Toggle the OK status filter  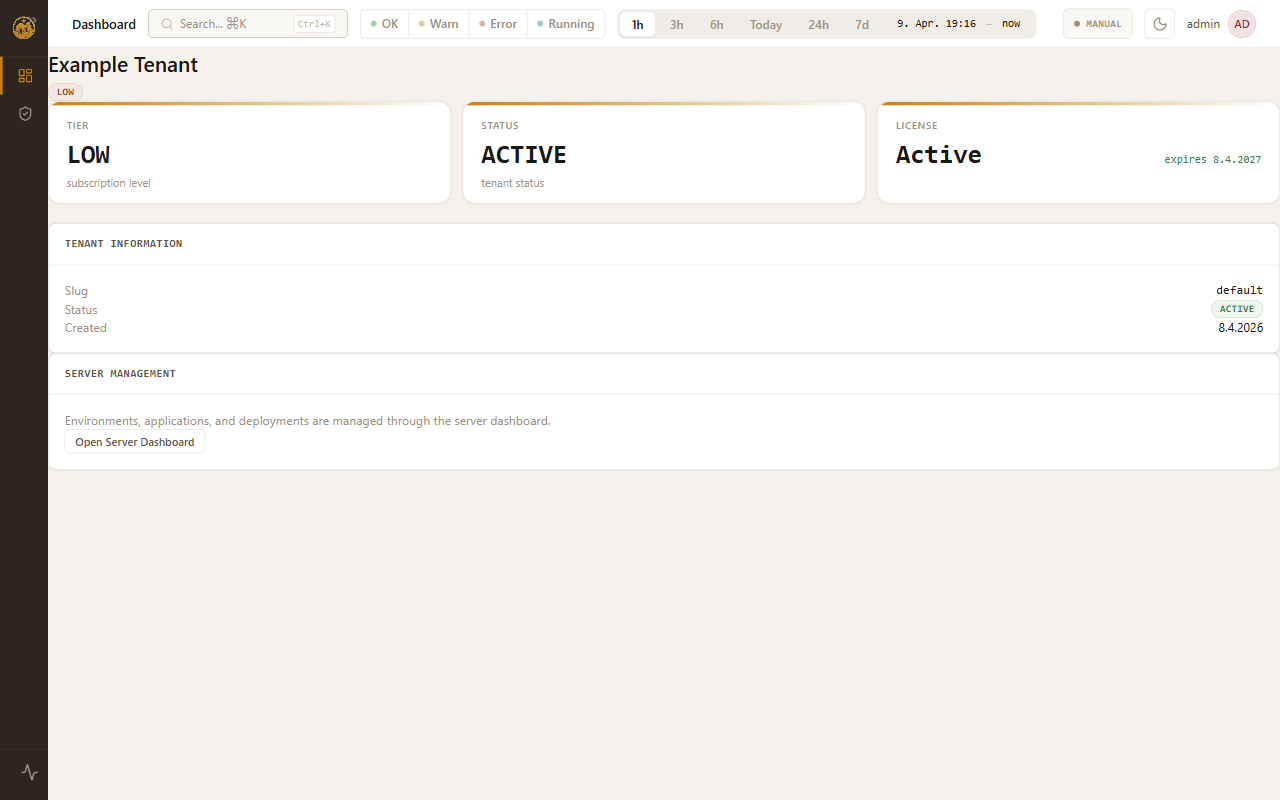(384, 24)
